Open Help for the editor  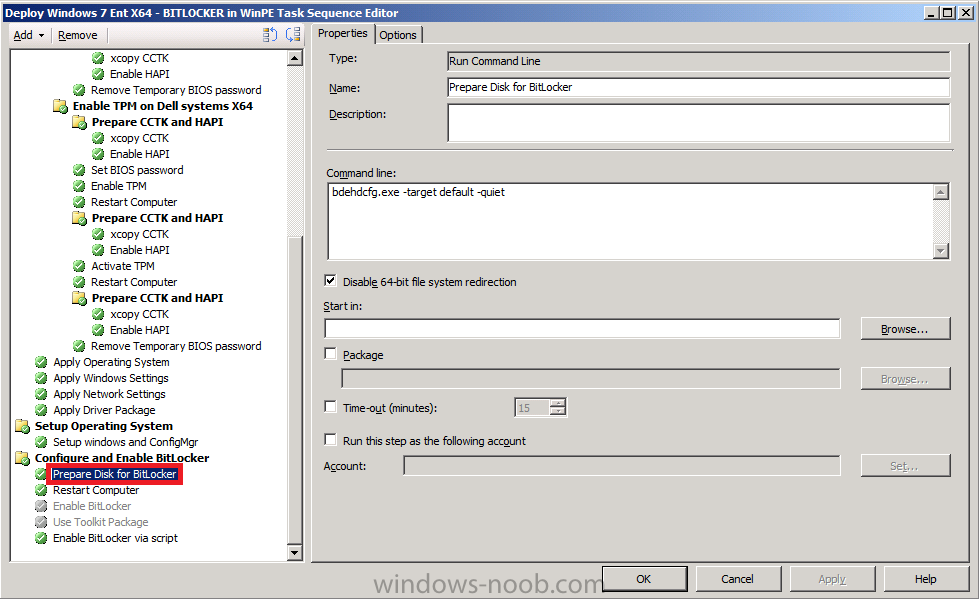(x=925, y=579)
